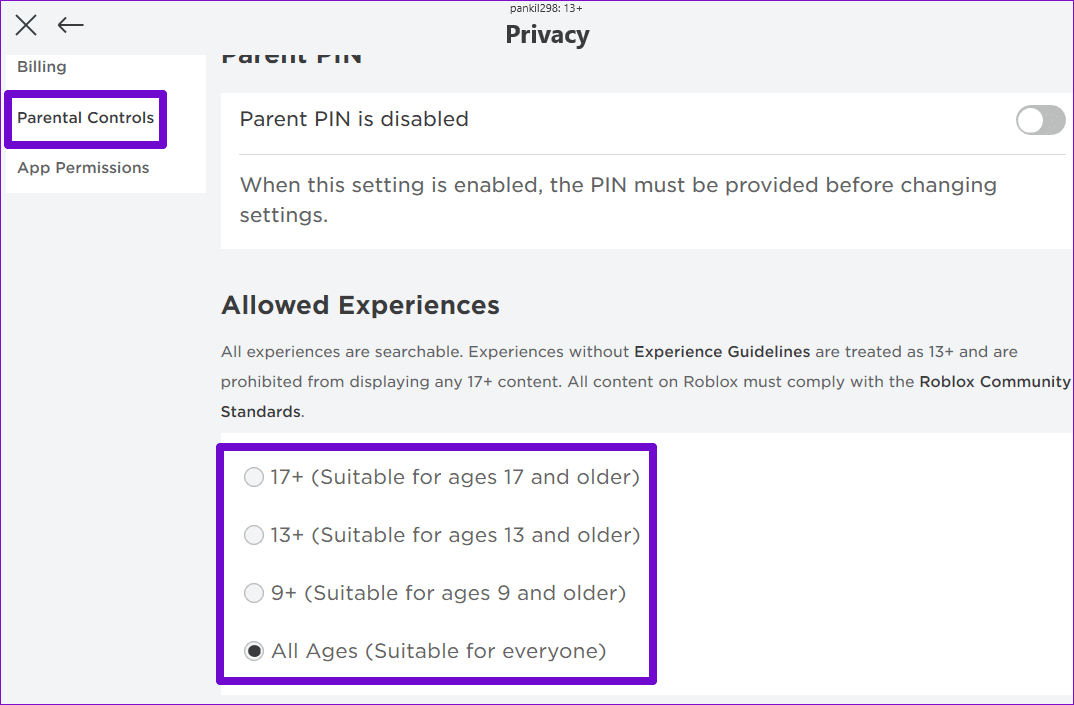Screen dimensions: 1074x705
Task: Open the App Permissions section
Action: 83,168
